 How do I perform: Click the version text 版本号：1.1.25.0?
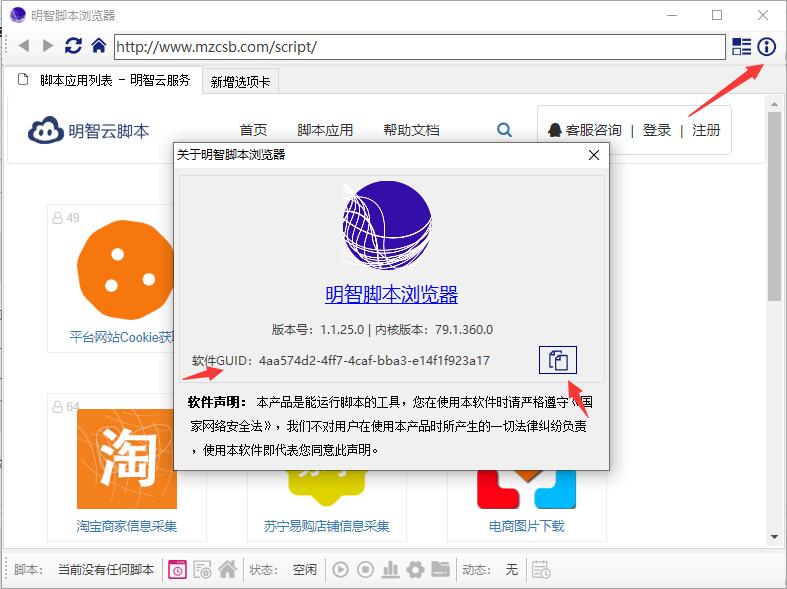coord(318,330)
